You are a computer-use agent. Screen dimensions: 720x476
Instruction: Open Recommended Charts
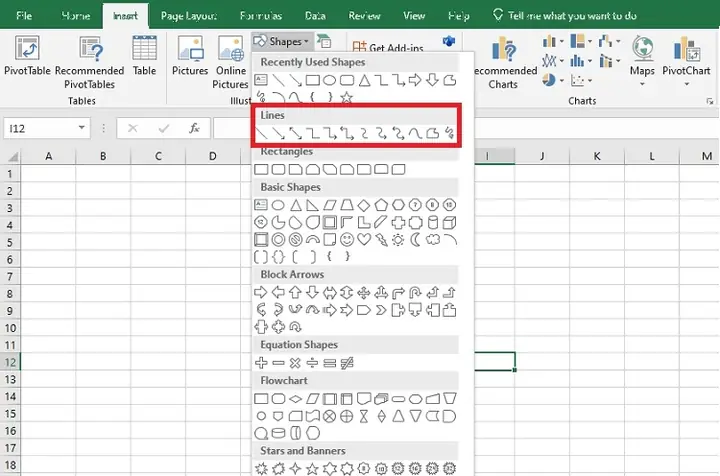click(x=503, y=63)
